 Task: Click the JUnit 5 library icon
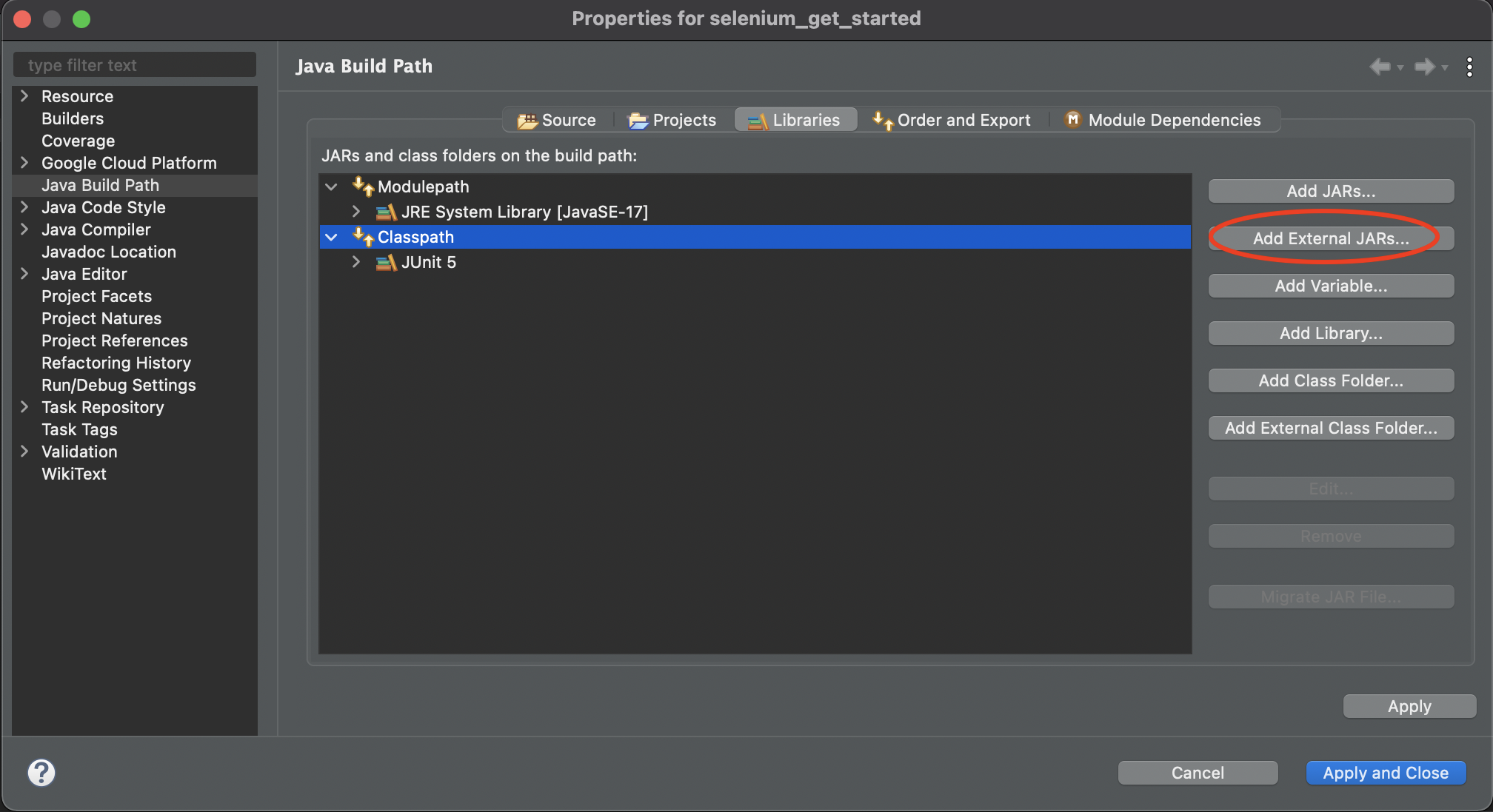pos(387,263)
